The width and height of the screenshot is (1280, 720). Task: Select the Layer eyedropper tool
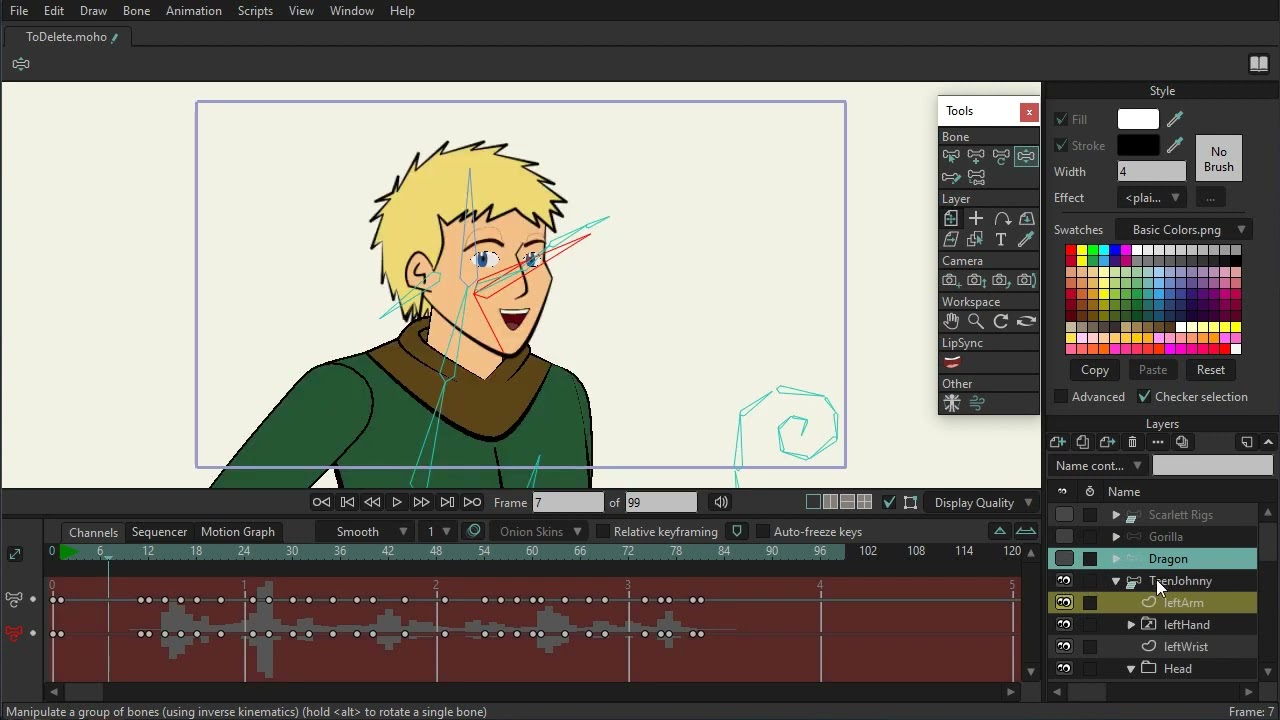point(1026,240)
